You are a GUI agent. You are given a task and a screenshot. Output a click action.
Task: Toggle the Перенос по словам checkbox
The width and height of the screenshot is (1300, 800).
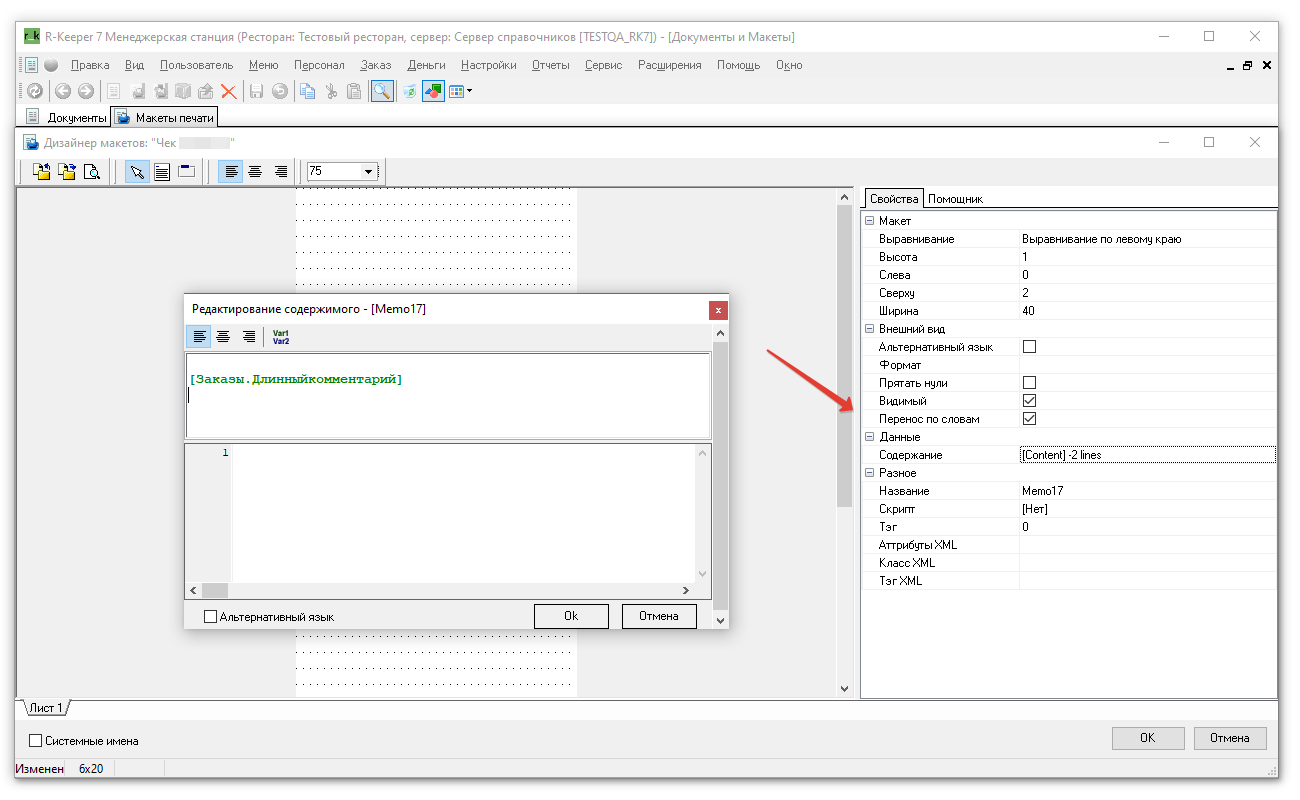[1029, 419]
